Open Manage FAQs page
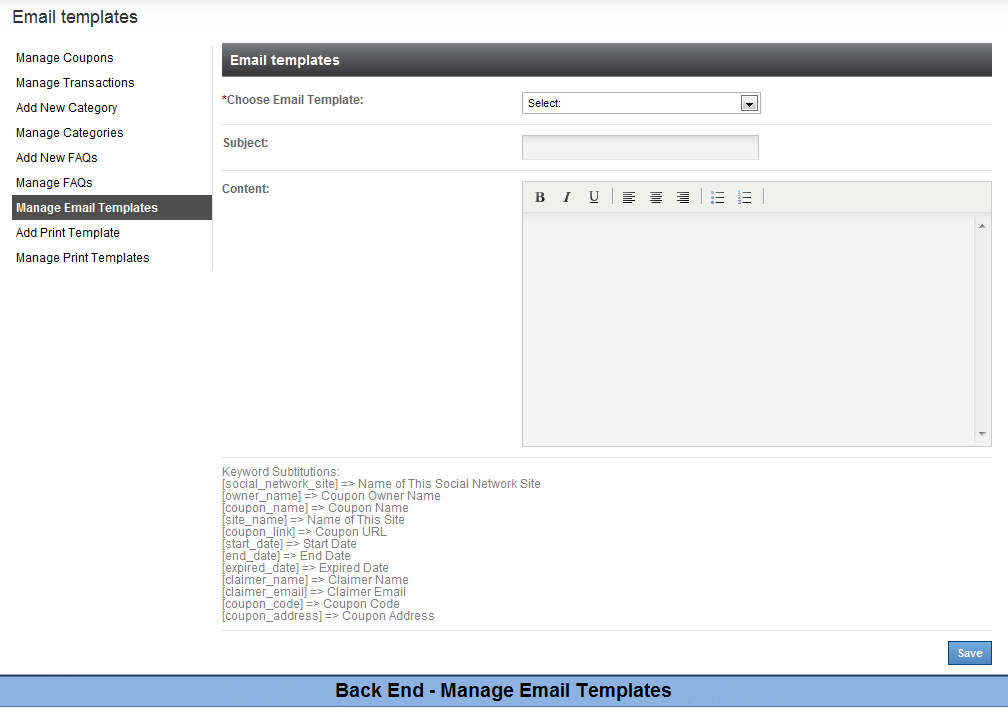The width and height of the screenshot is (1008, 713). [54, 183]
